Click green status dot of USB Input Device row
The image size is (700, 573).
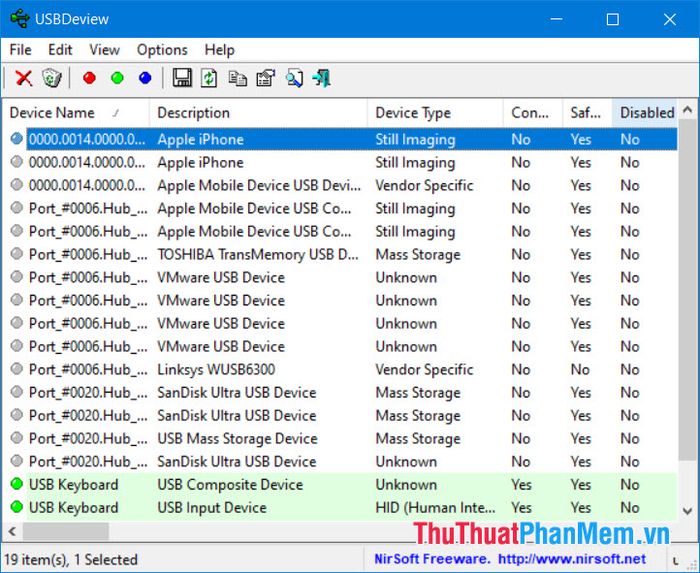[17, 507]
